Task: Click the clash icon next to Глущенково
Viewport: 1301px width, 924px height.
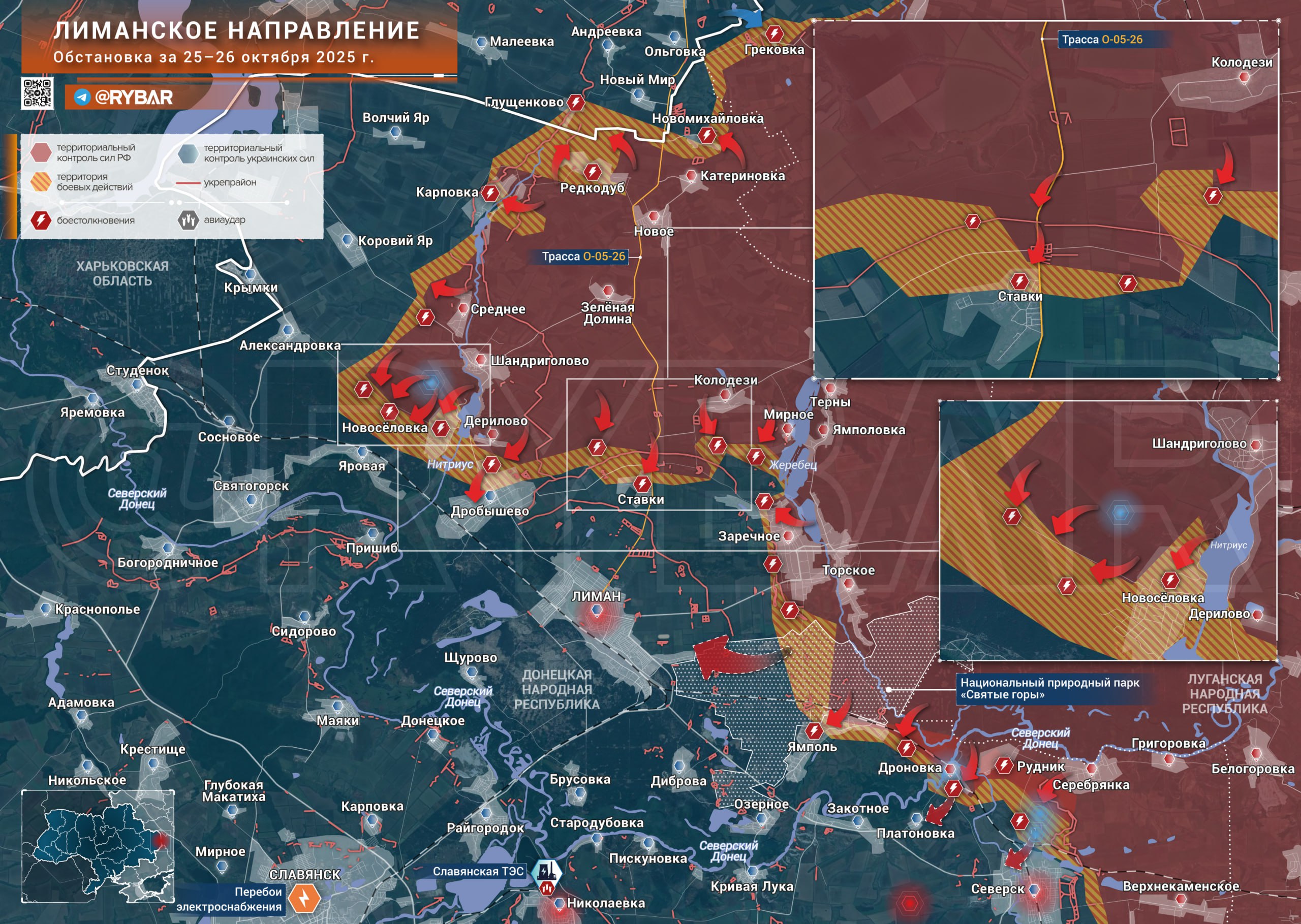Action: (x=576, y=103)
